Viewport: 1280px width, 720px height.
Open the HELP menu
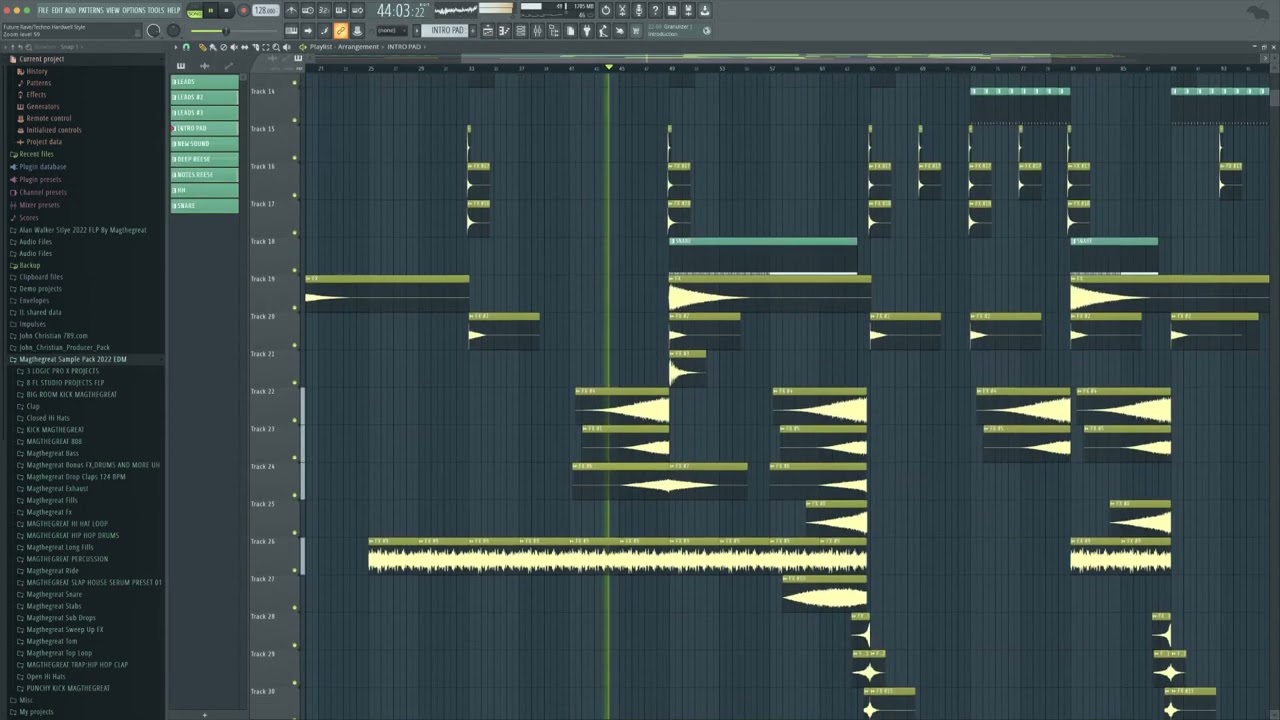(173, 10)
